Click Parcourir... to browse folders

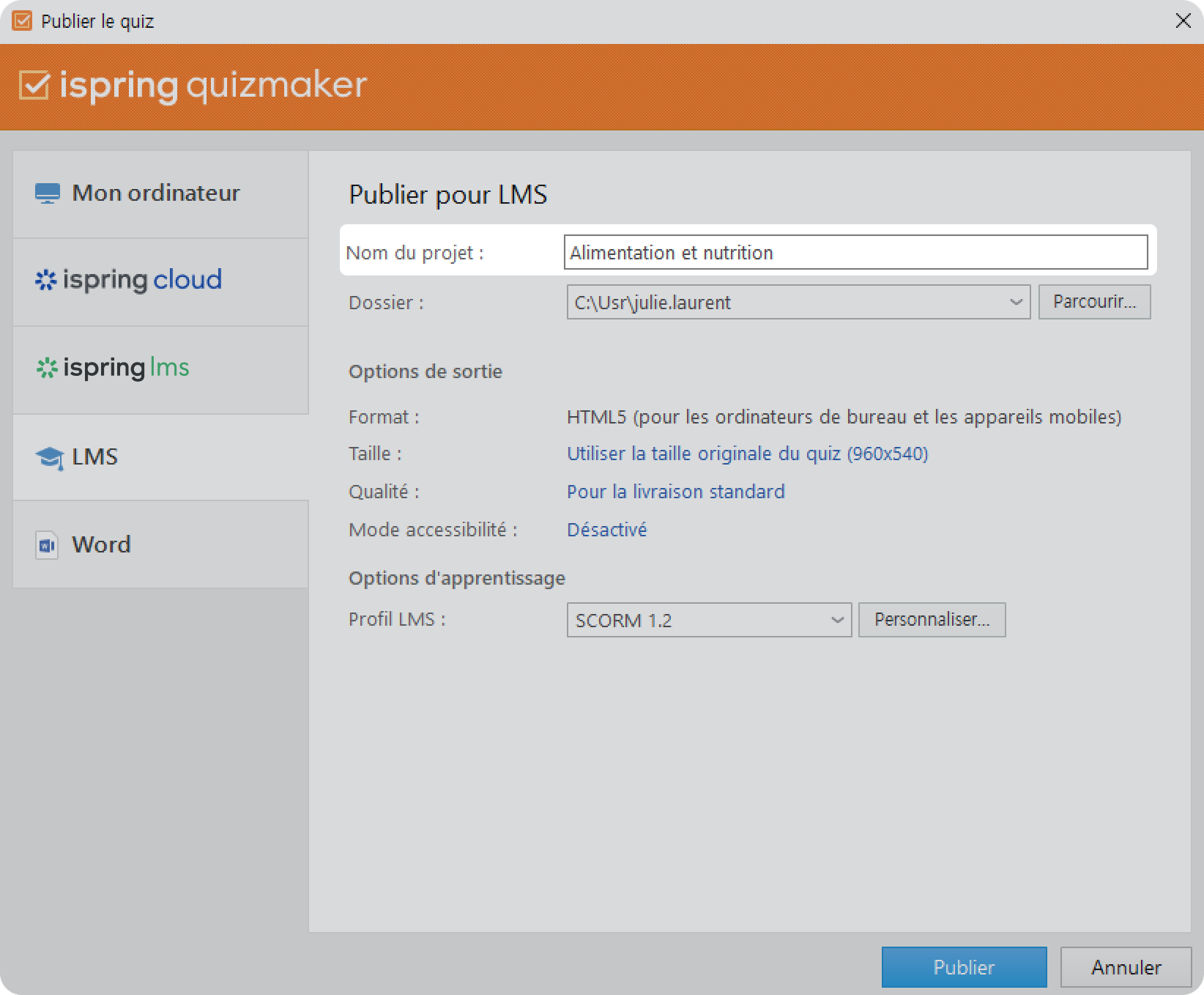click(x=1094, y=302)
